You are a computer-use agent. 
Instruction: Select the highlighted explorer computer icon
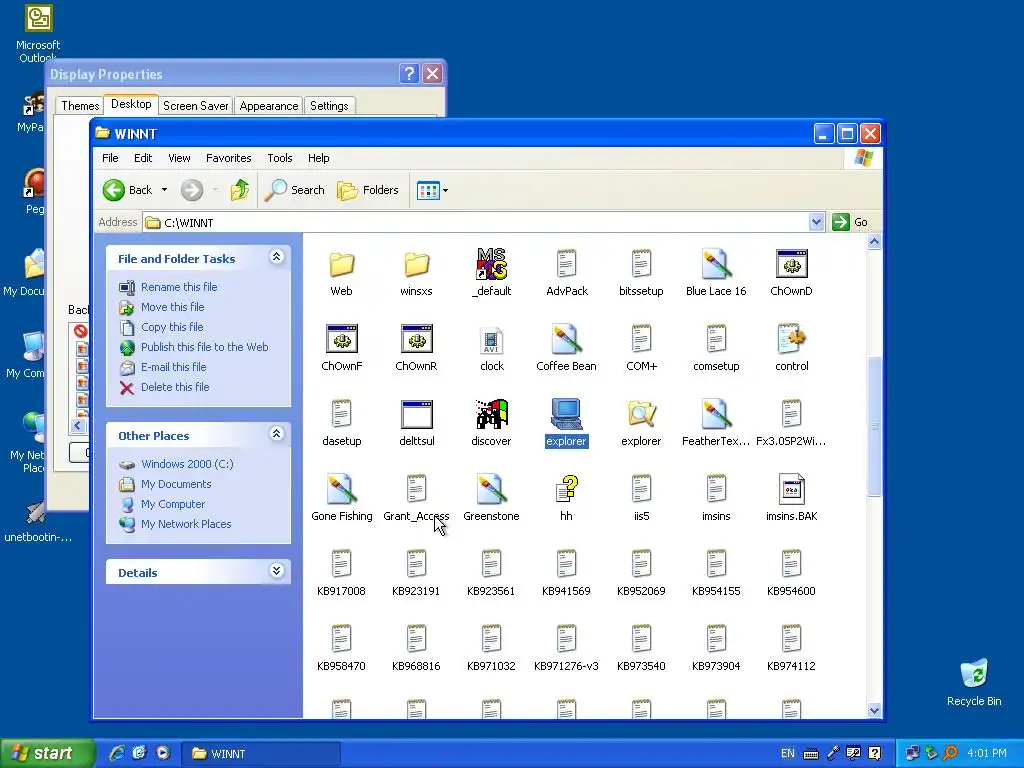pyautogui.click(x=566, y=414)
